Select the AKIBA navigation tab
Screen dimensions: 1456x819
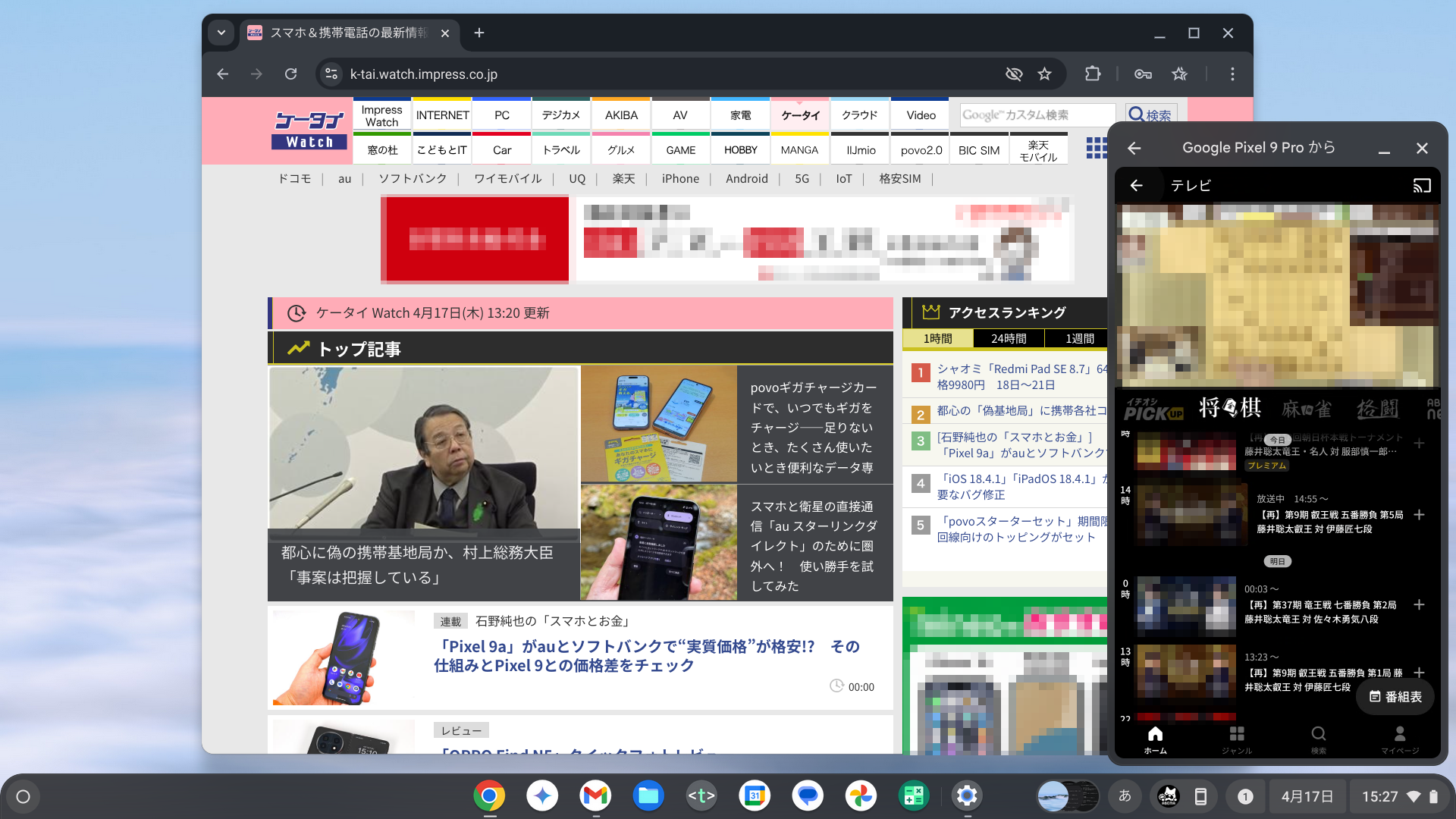(x=621, y=115)
